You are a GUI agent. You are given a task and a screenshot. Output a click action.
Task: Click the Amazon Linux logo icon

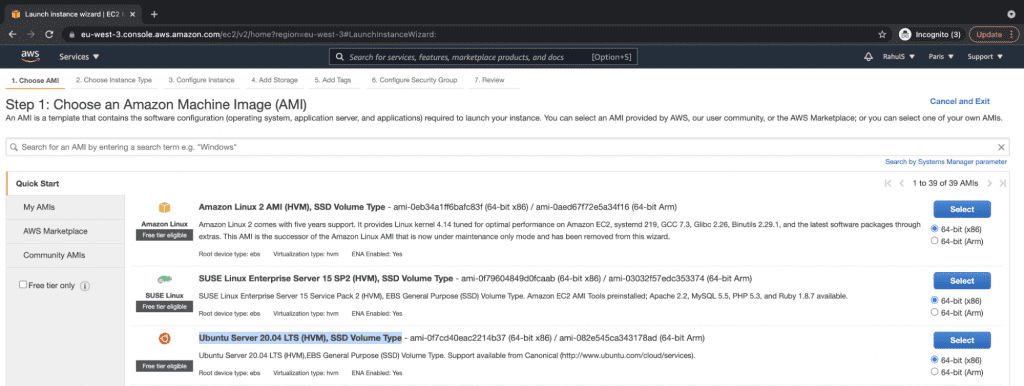pos(164,208)
